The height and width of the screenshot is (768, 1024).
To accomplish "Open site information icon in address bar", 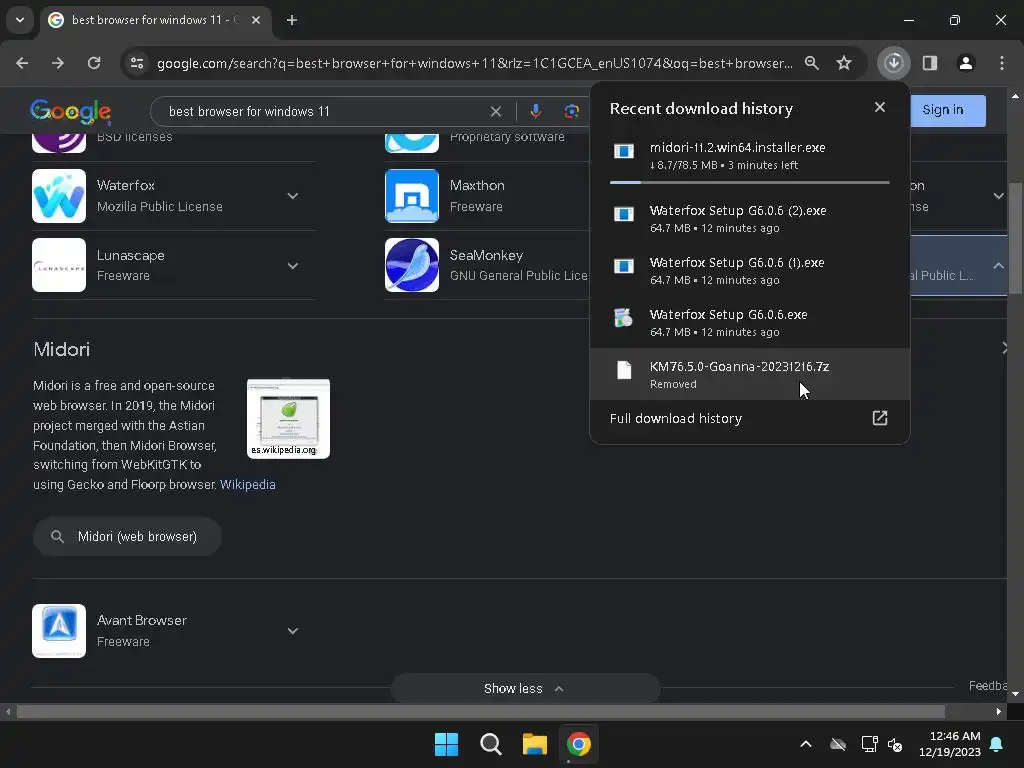I will tap(137, 63).
